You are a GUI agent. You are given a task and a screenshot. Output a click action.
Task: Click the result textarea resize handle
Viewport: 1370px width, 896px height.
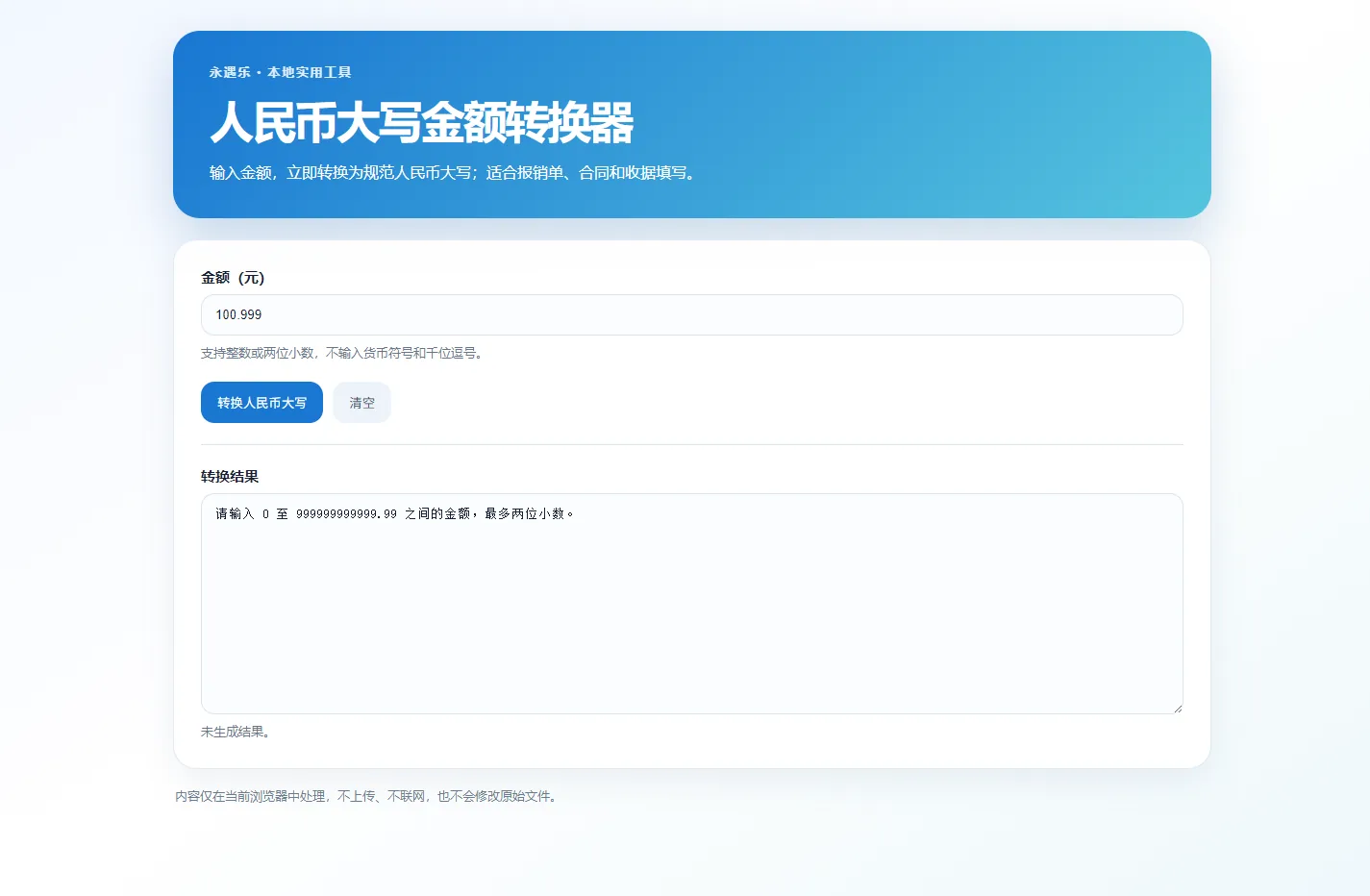tap(1177, 708)
